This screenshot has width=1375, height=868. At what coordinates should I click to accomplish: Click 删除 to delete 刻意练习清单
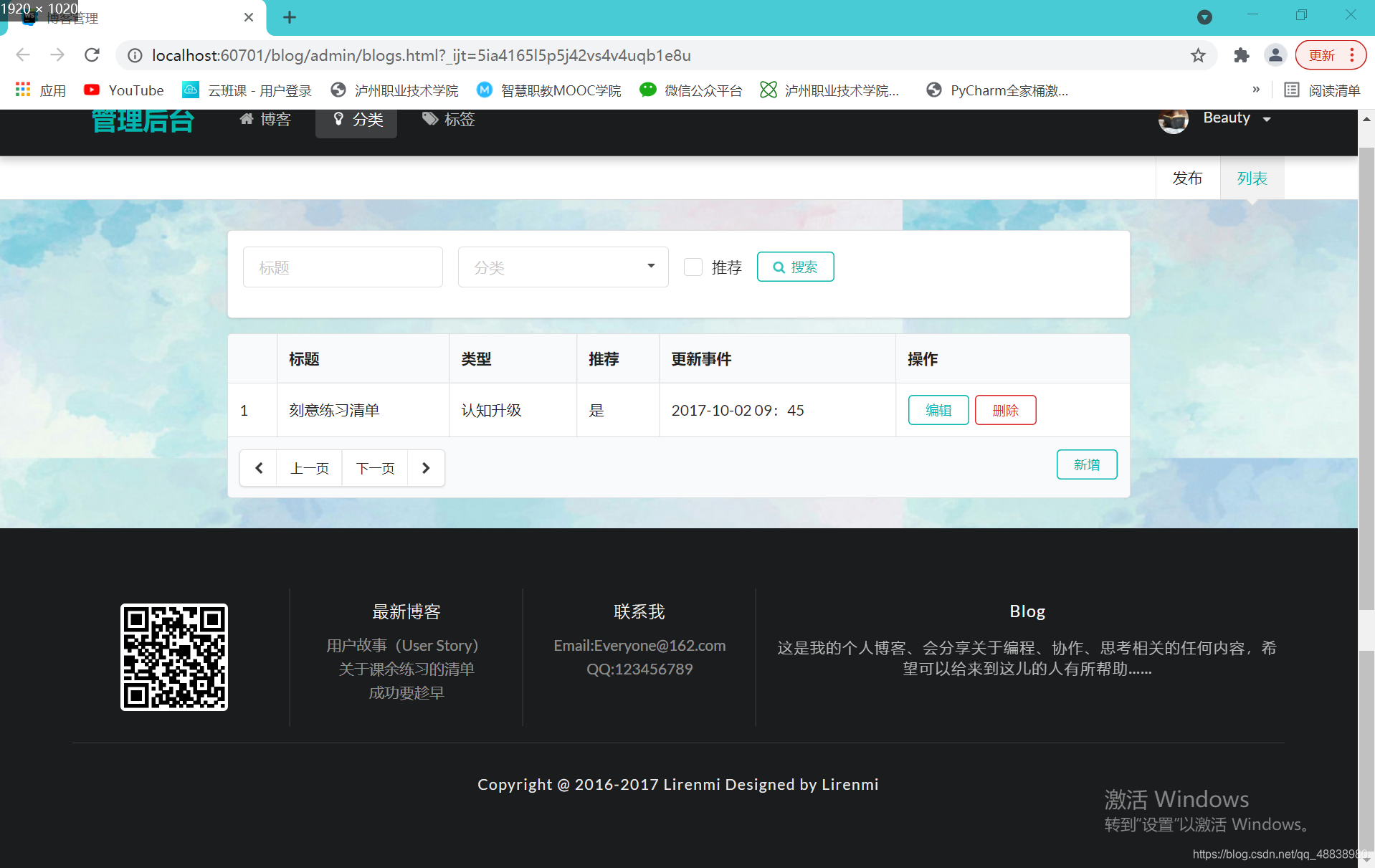1005,410
